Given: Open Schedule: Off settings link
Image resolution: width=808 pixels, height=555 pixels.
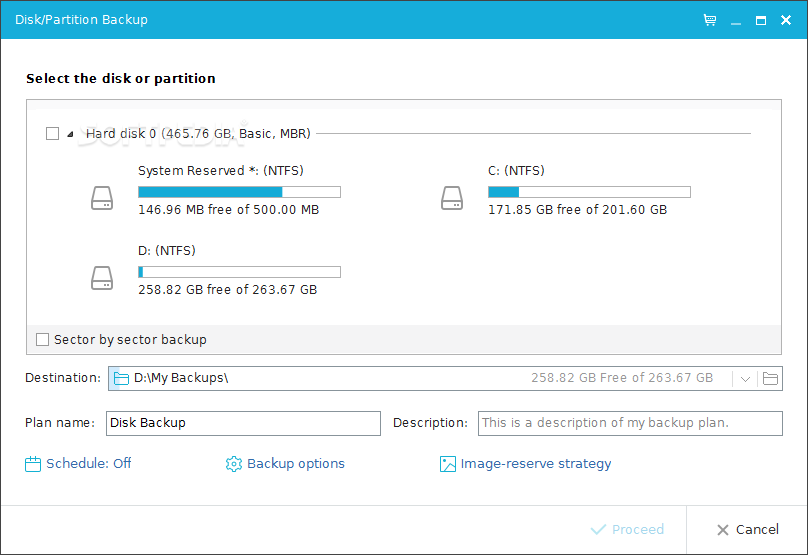Looking at the screenshot, I should pyautogui.click(x=89, y=463).
